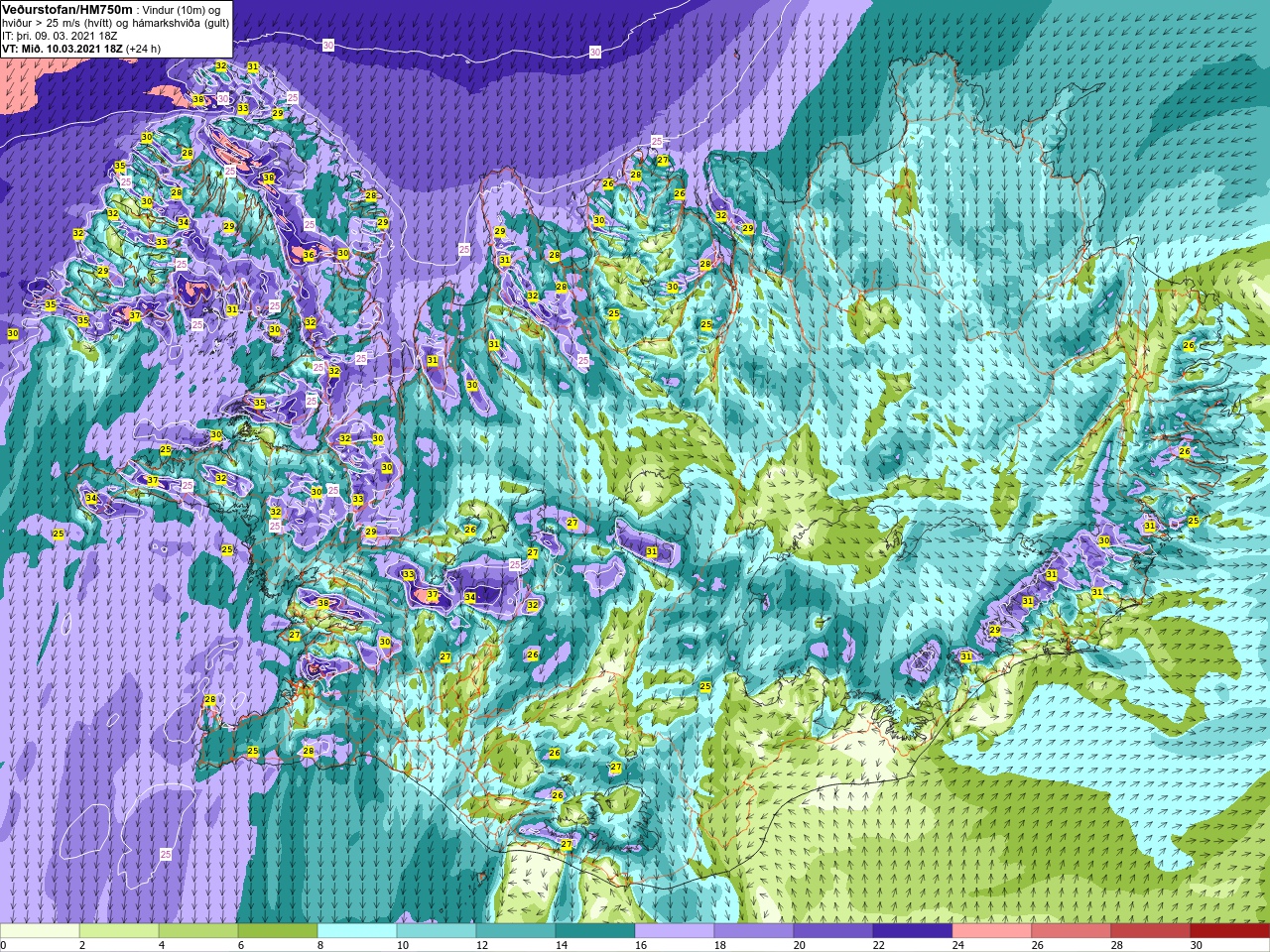This screenshot has height=952, width=1270.
Task: Click the legend scale number 24
Action: coord(958,945)
